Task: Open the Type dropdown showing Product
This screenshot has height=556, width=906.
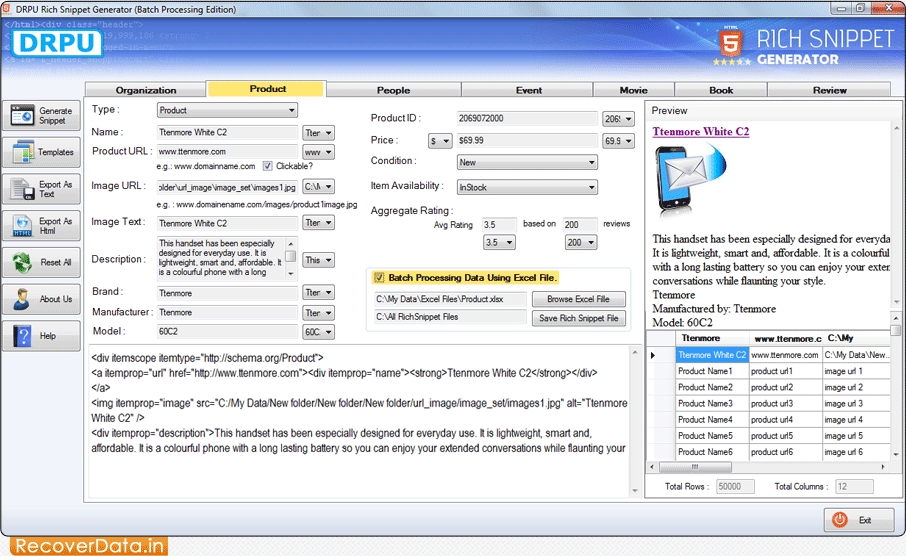Action: tap(227, 110)
